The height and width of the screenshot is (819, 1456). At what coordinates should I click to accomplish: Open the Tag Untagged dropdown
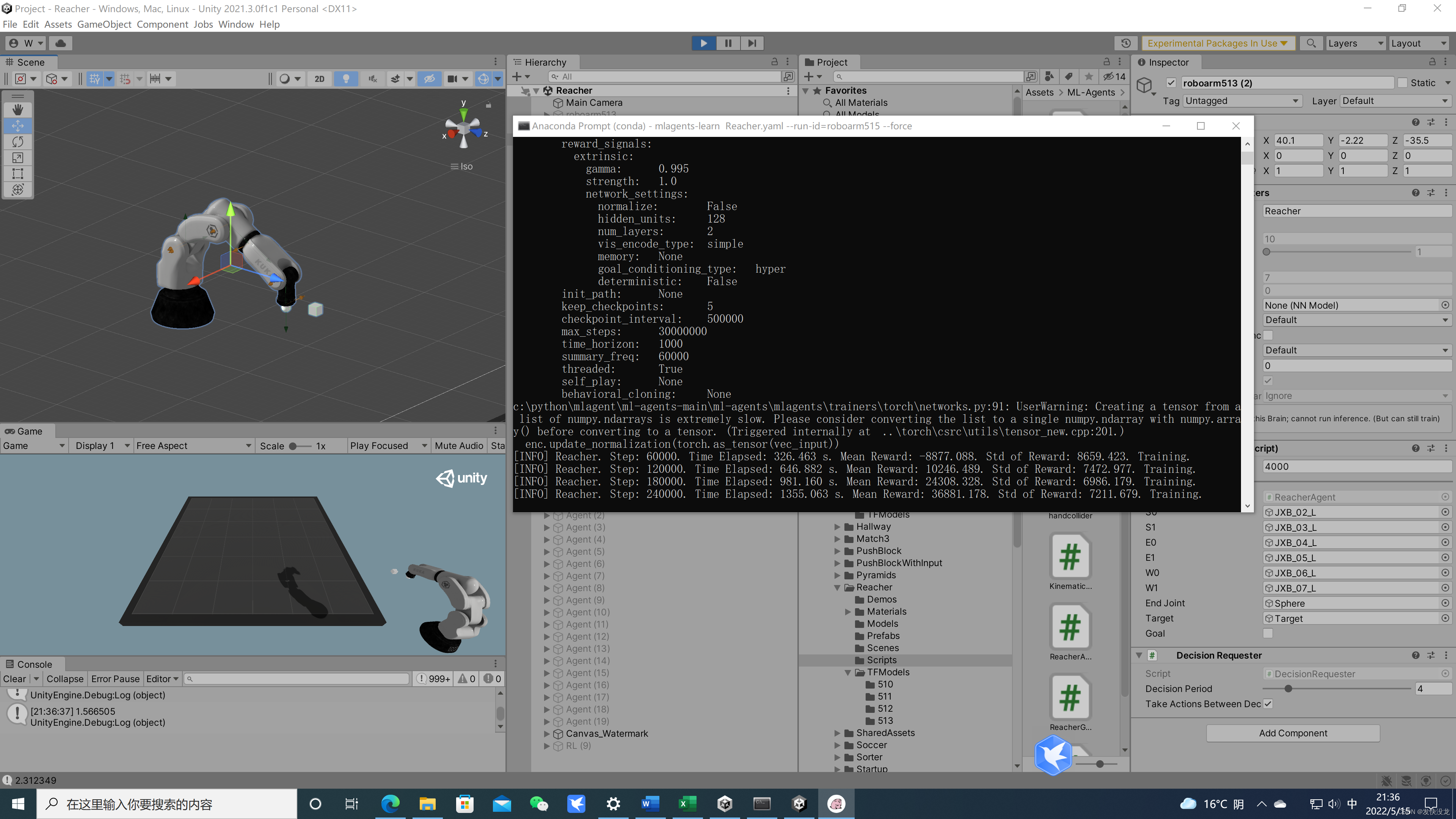coord(1243,100)
